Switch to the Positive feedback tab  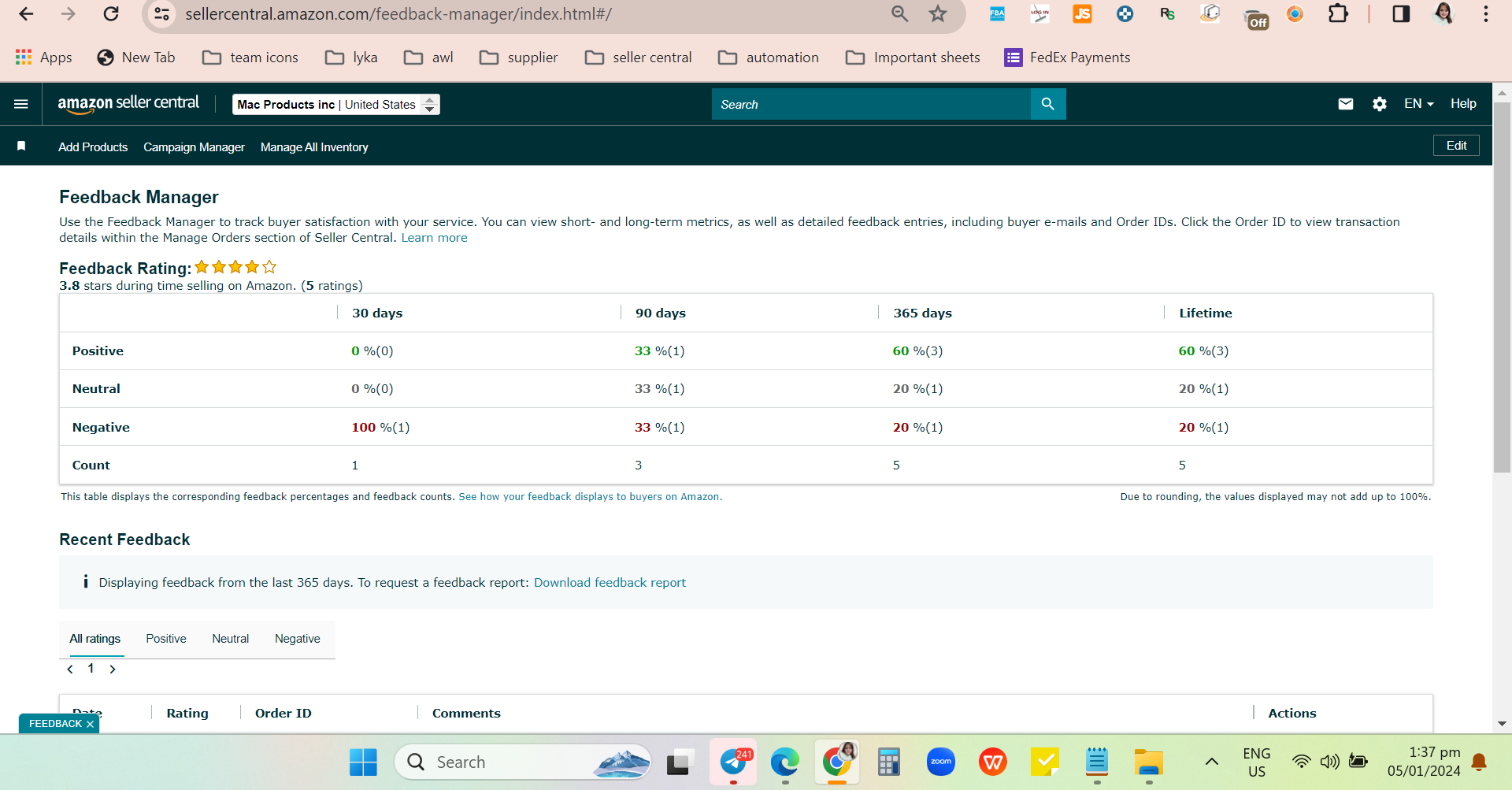pos(166,639)
